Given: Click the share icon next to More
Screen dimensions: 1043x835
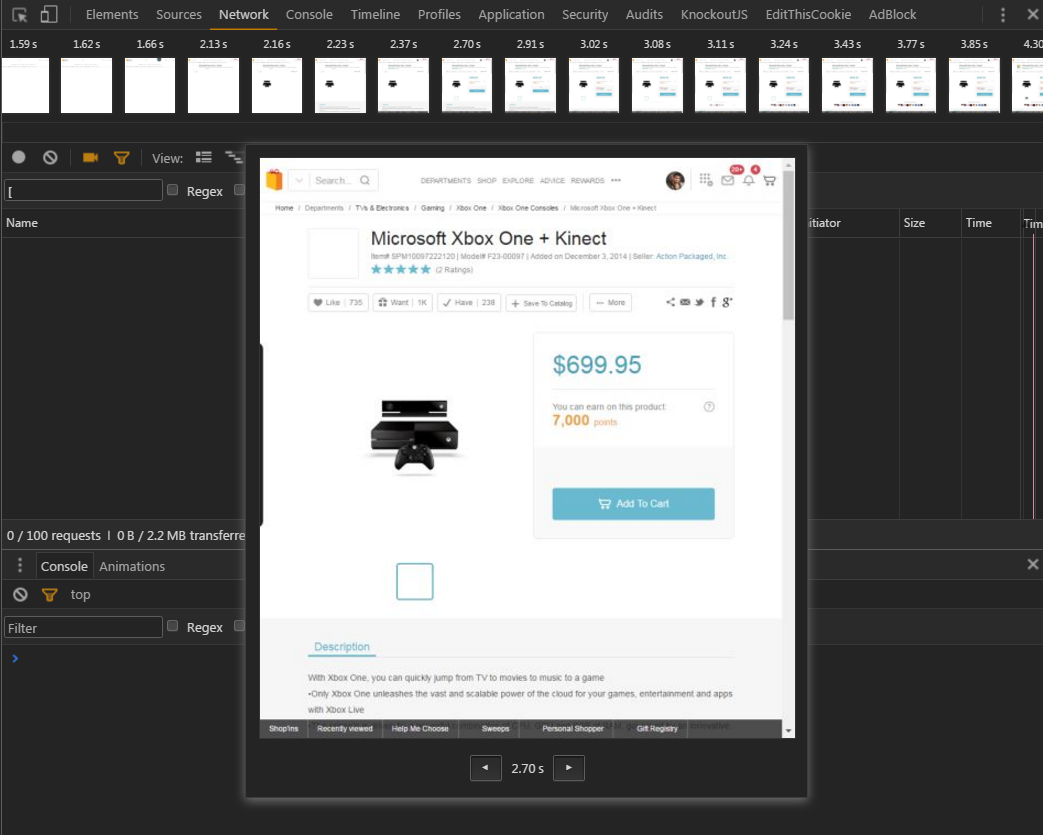Looking at the screenshot, I should point(670,302).
